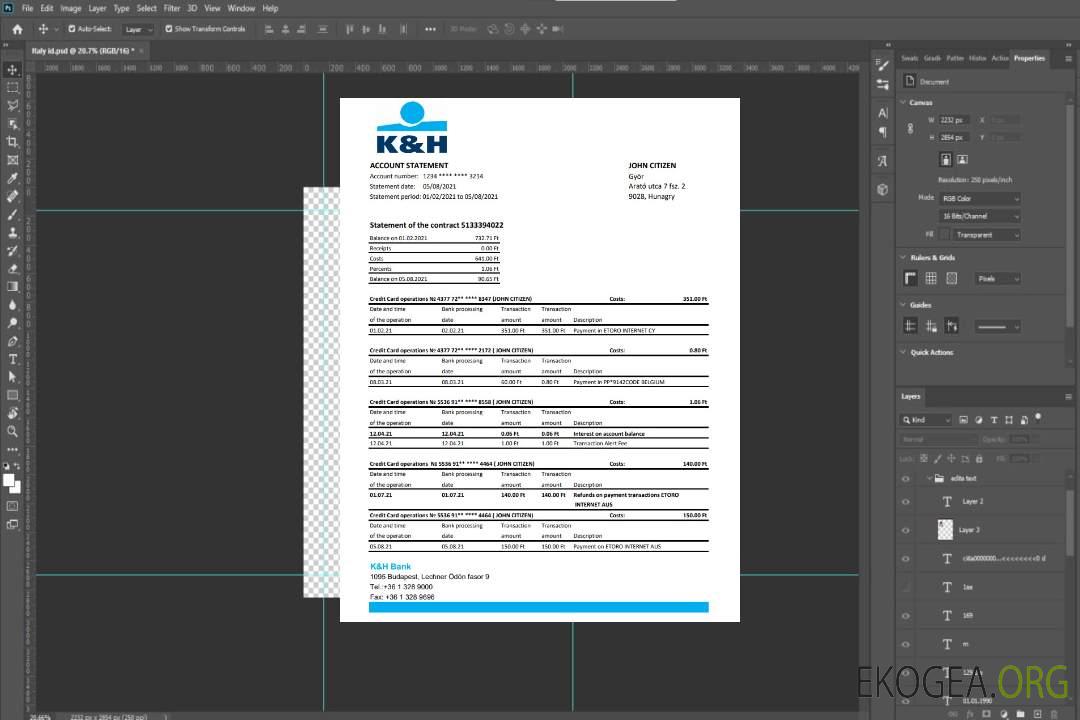Image resolution: width=1080 pixels, height=720 pixels.
Task: Select the Crop tool
Action: pos(12,142)
